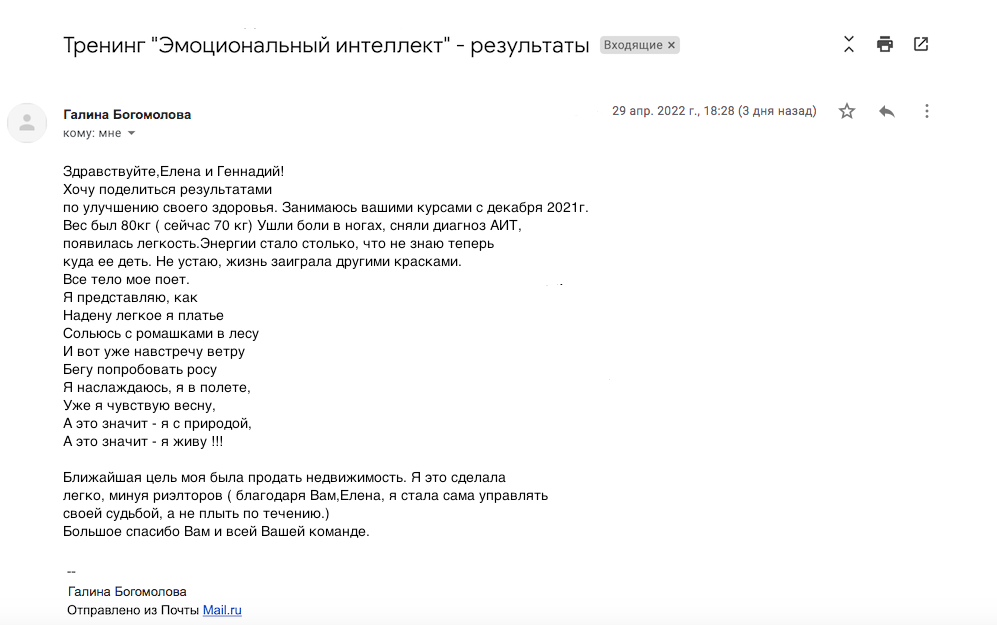Click Галина Богомолова name in signature

tap(127, 592)
